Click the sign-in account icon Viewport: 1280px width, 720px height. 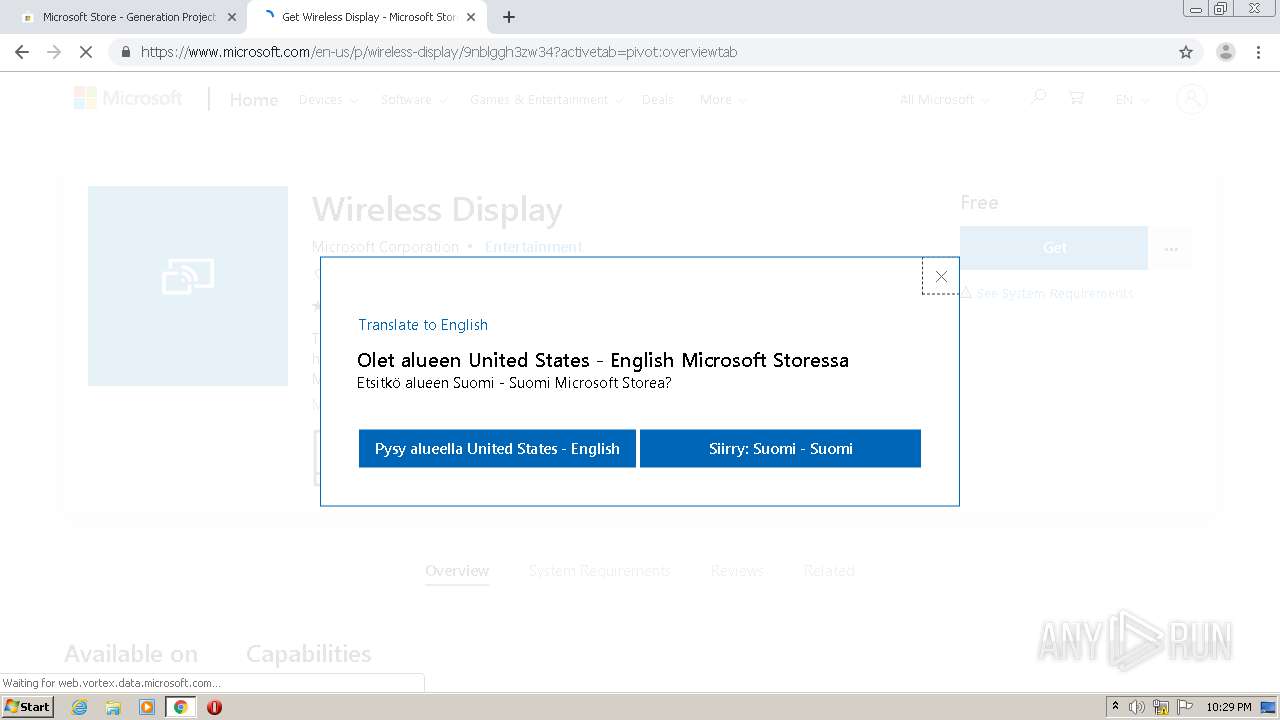1191,98
